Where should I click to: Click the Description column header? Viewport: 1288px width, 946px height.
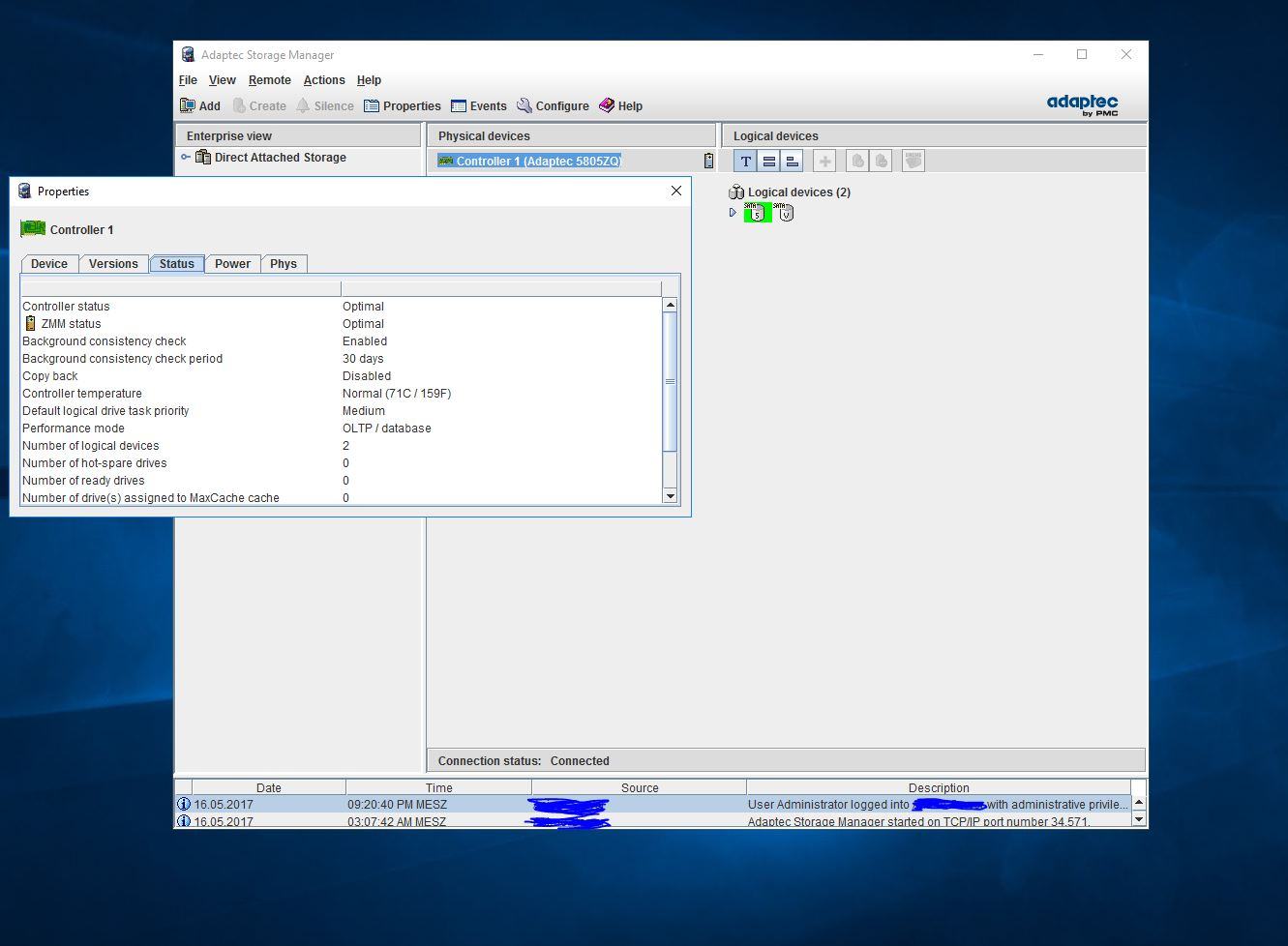click(x=939, y=787)
